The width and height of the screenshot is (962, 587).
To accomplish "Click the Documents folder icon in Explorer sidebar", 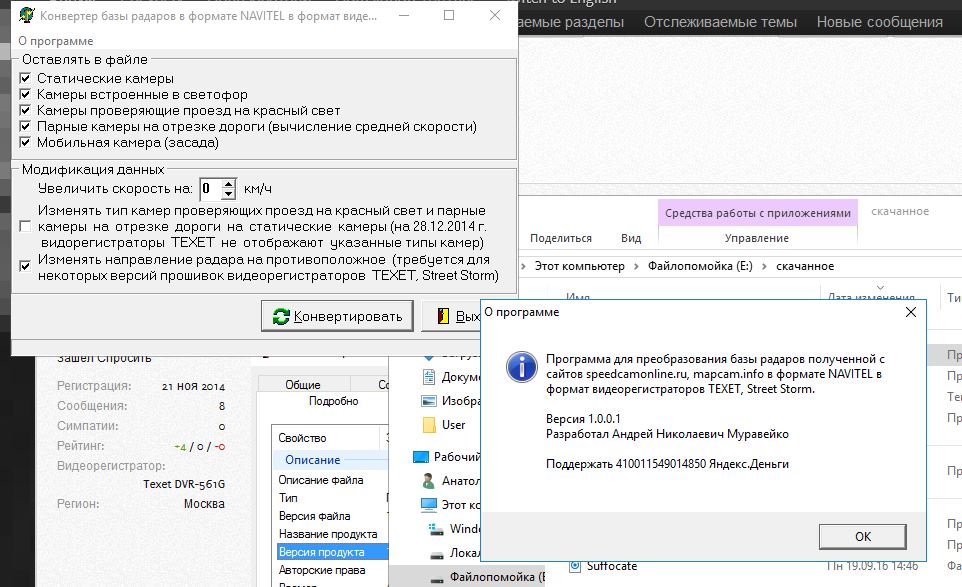I will (x=429, y=377).
